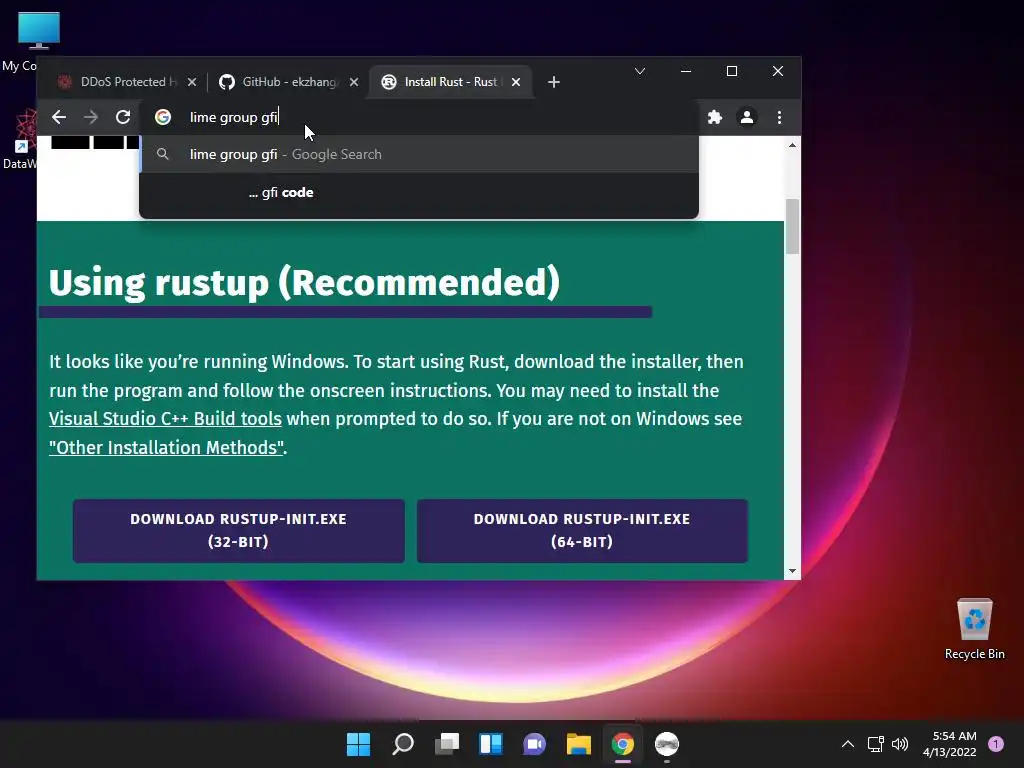This screenshot has height=768, width=1024.
Task: Open the notification badge in the tray
Action: point(996,744)
